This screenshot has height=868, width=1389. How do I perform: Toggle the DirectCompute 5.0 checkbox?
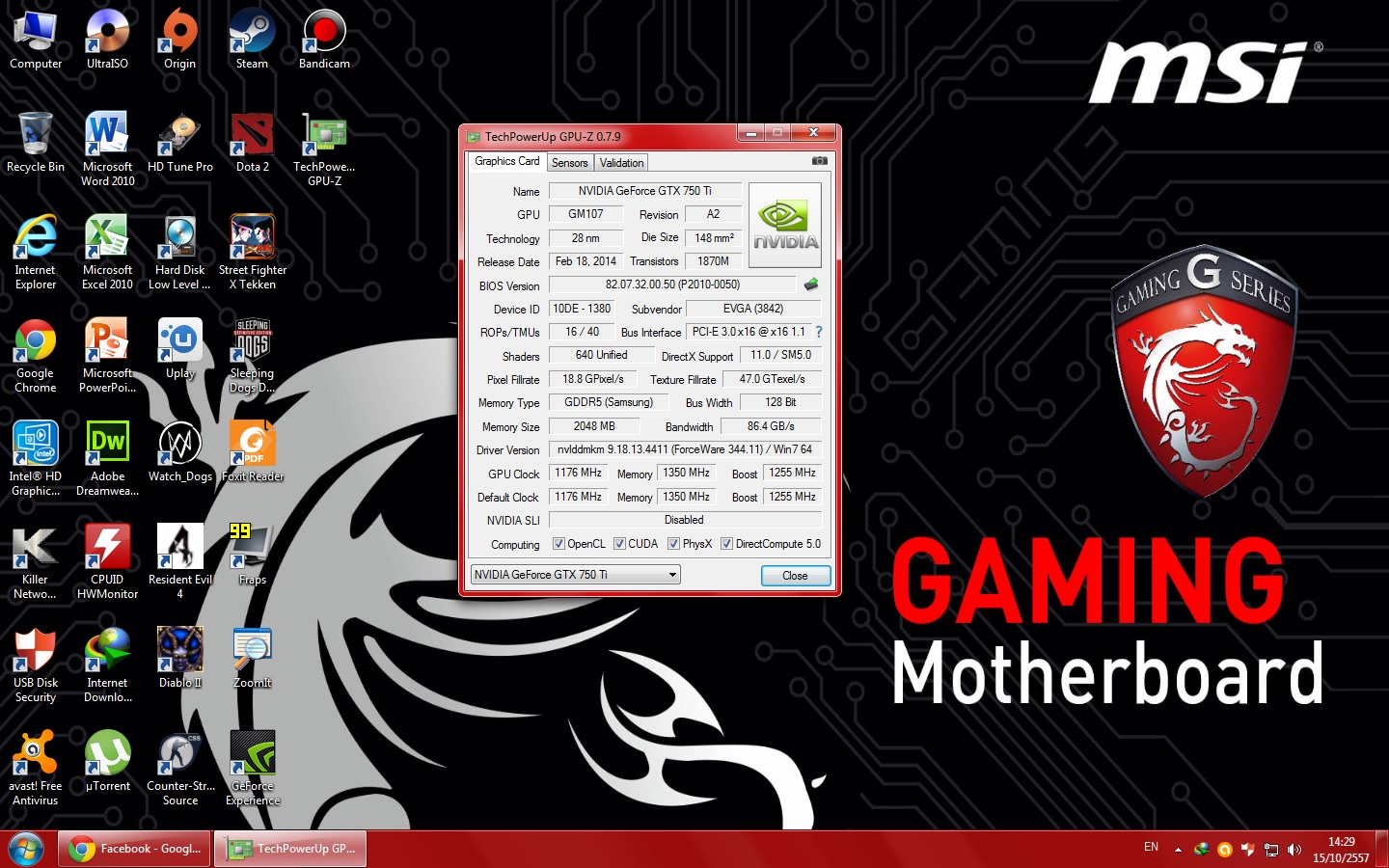pyautogui.click(x=726, y=544)
